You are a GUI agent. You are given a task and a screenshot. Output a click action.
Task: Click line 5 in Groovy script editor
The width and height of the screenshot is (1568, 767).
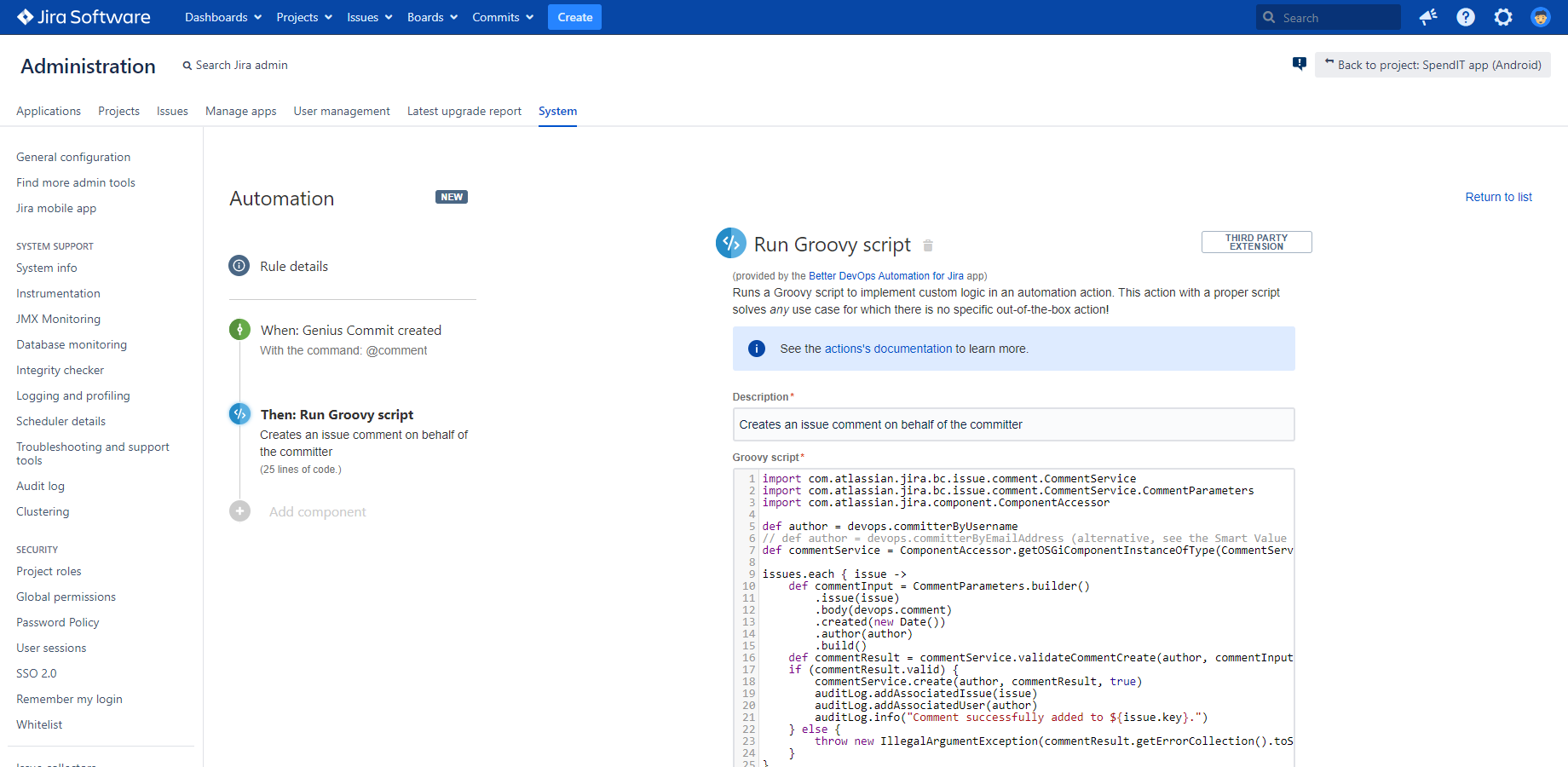890,527
